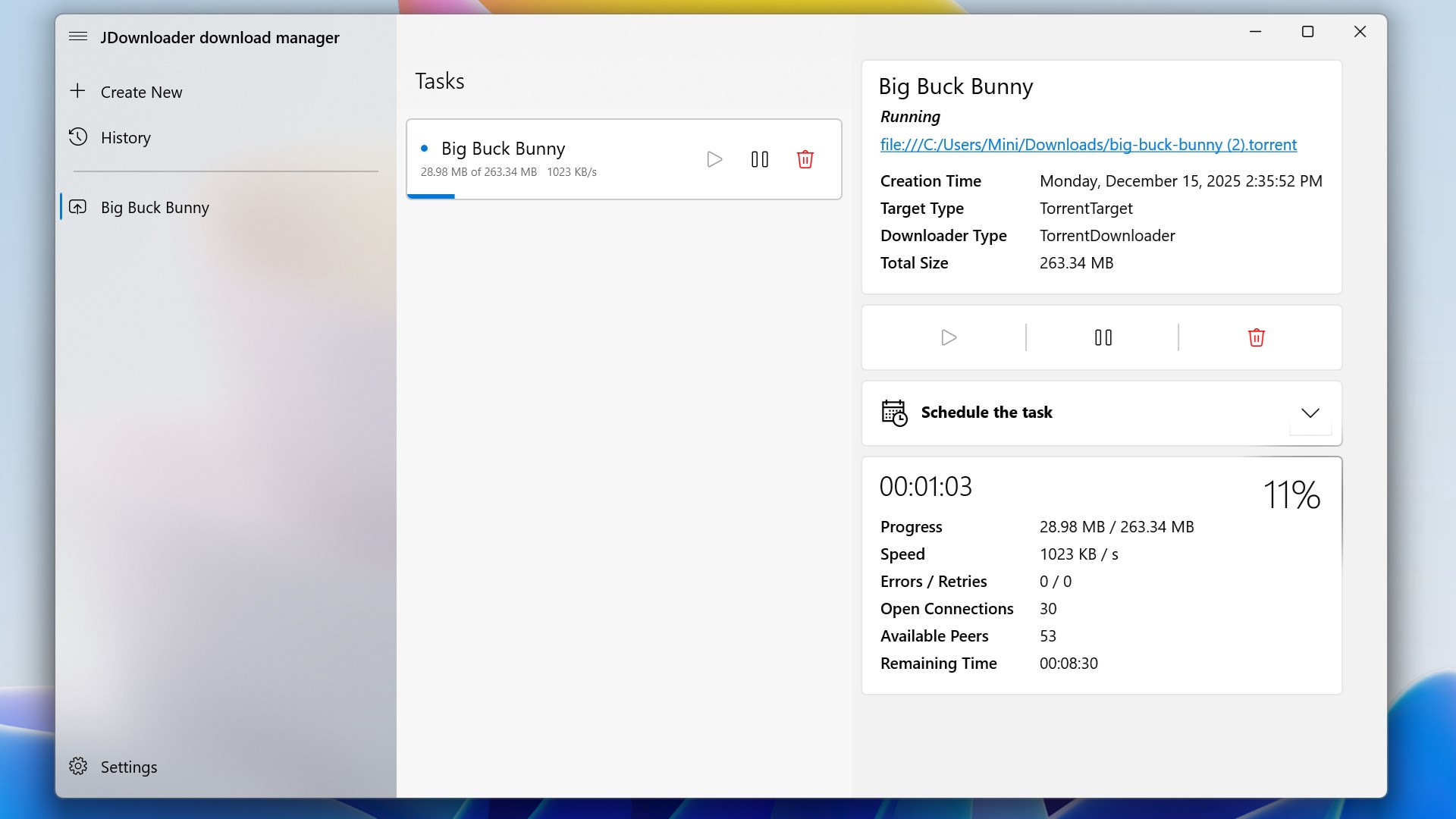Open the hamburger navigation menu
The width and height of the screenshot is (1456, 819).
coord(77,36)
